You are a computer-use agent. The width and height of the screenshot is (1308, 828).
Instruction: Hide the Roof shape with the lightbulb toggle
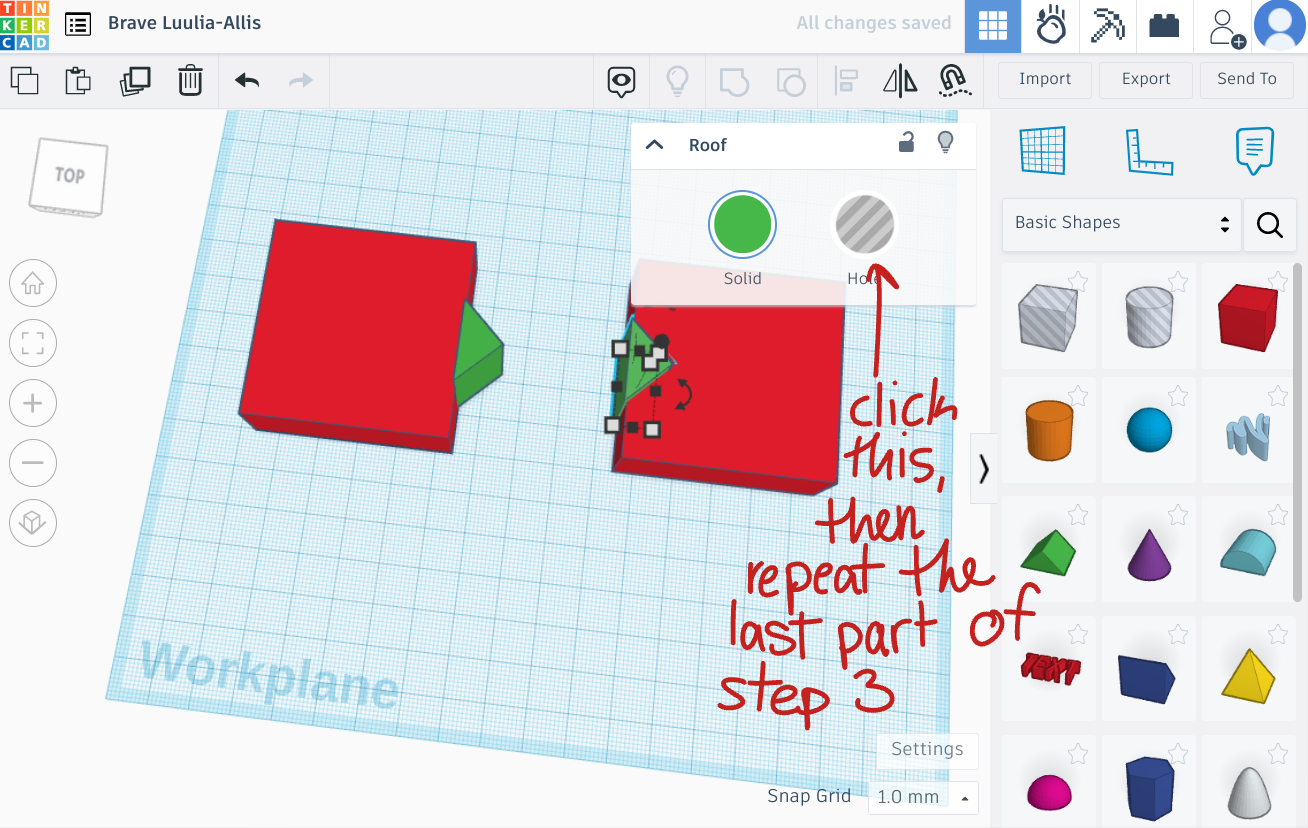pos(945,143)
